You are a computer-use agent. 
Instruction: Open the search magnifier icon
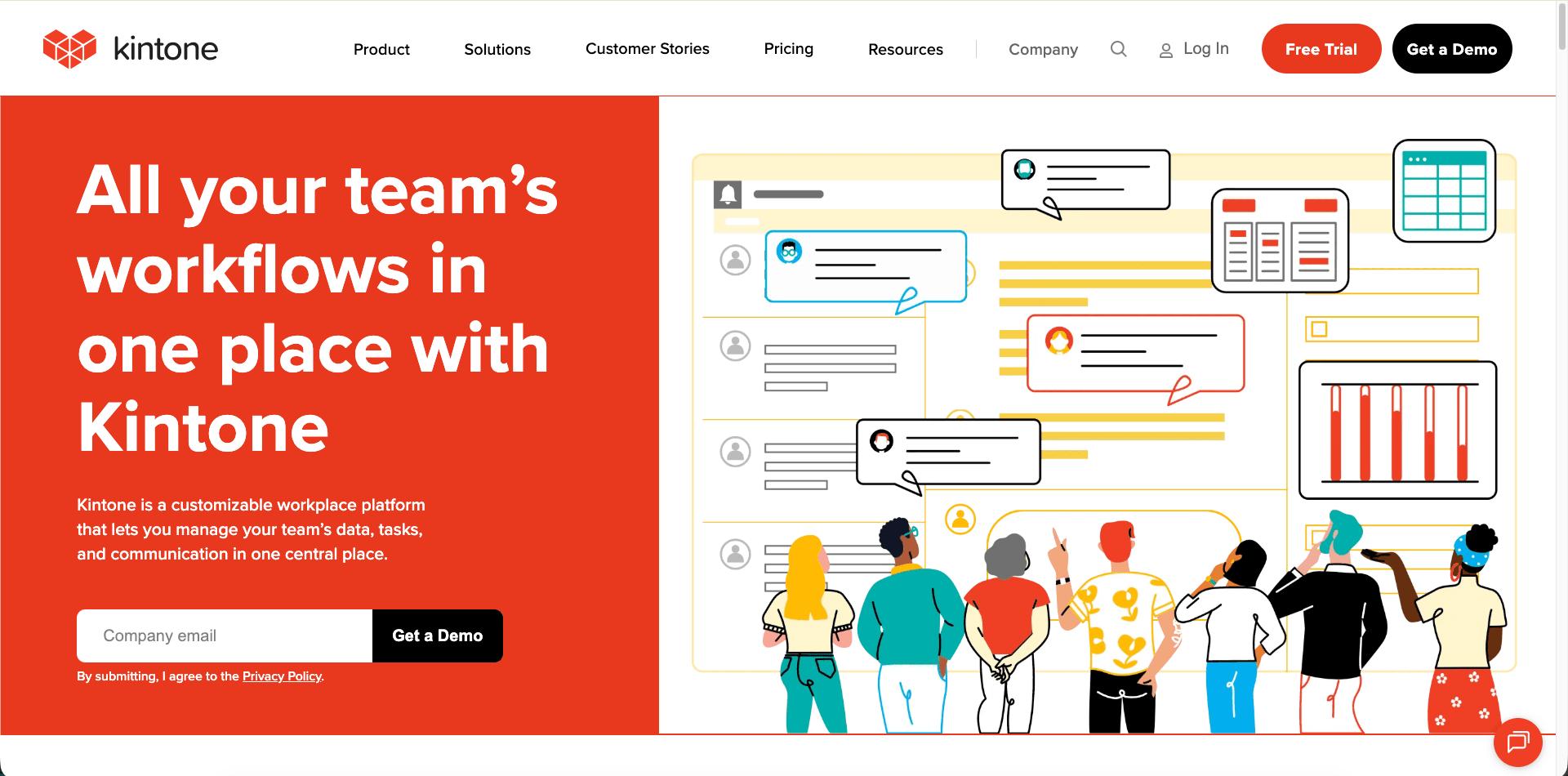point(1118,49)
